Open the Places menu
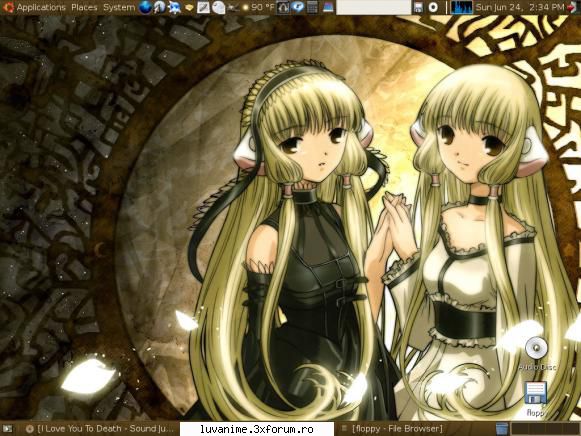This screenshot has height=436, width=581. [x=84, y=7]
